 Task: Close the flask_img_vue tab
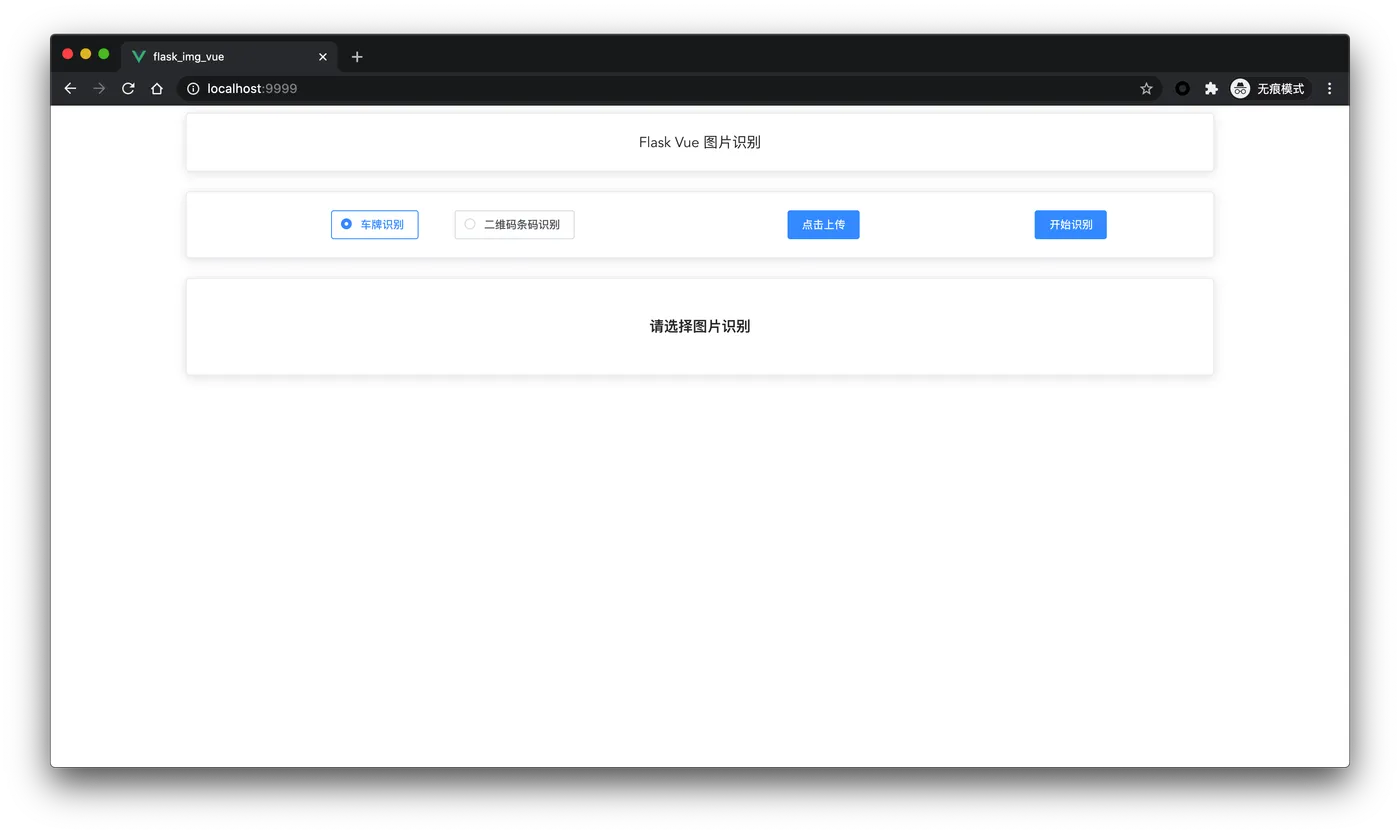tap(323, 57)
